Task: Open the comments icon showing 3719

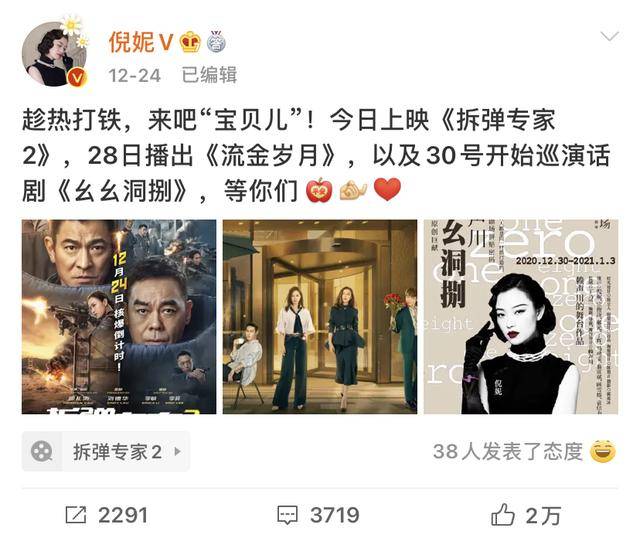Action: coord(288,515)
